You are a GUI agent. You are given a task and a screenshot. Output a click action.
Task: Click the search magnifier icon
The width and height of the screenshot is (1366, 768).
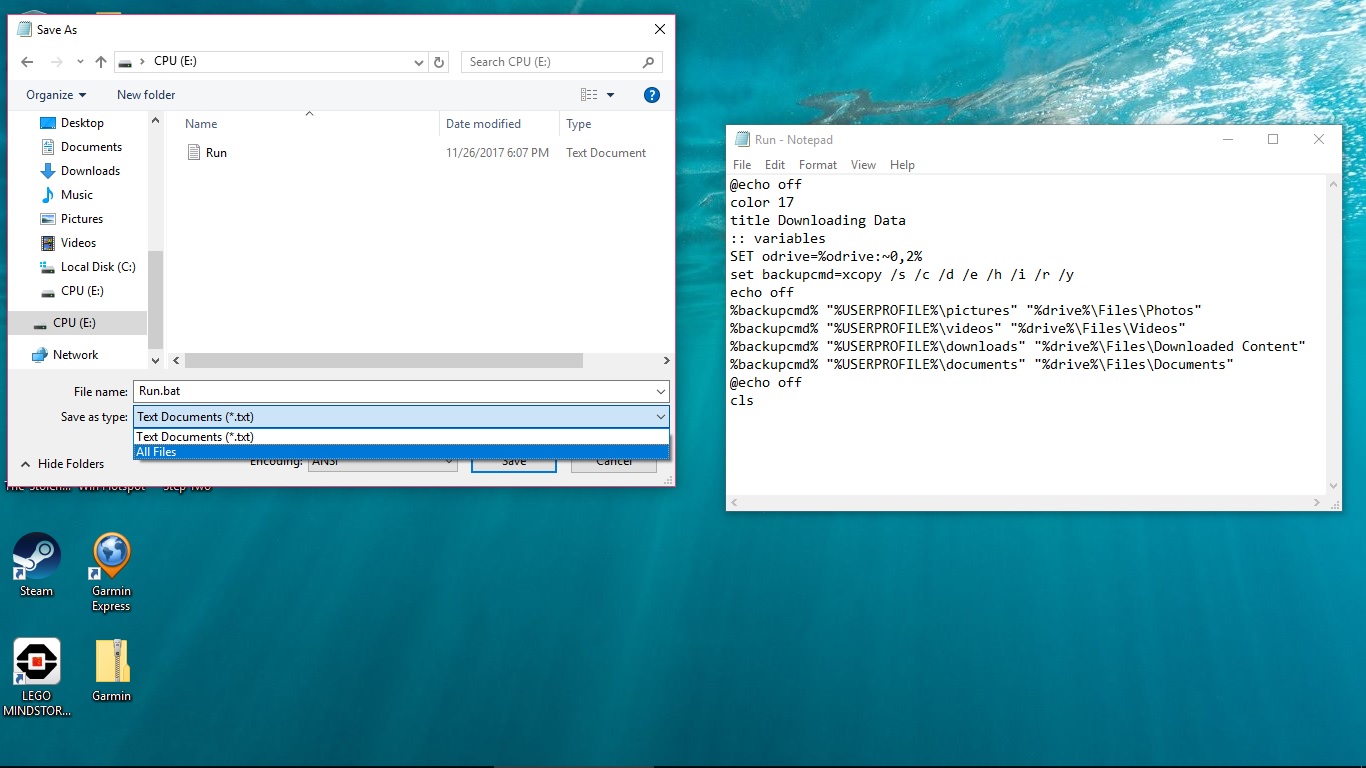click(x=649, y=62)
